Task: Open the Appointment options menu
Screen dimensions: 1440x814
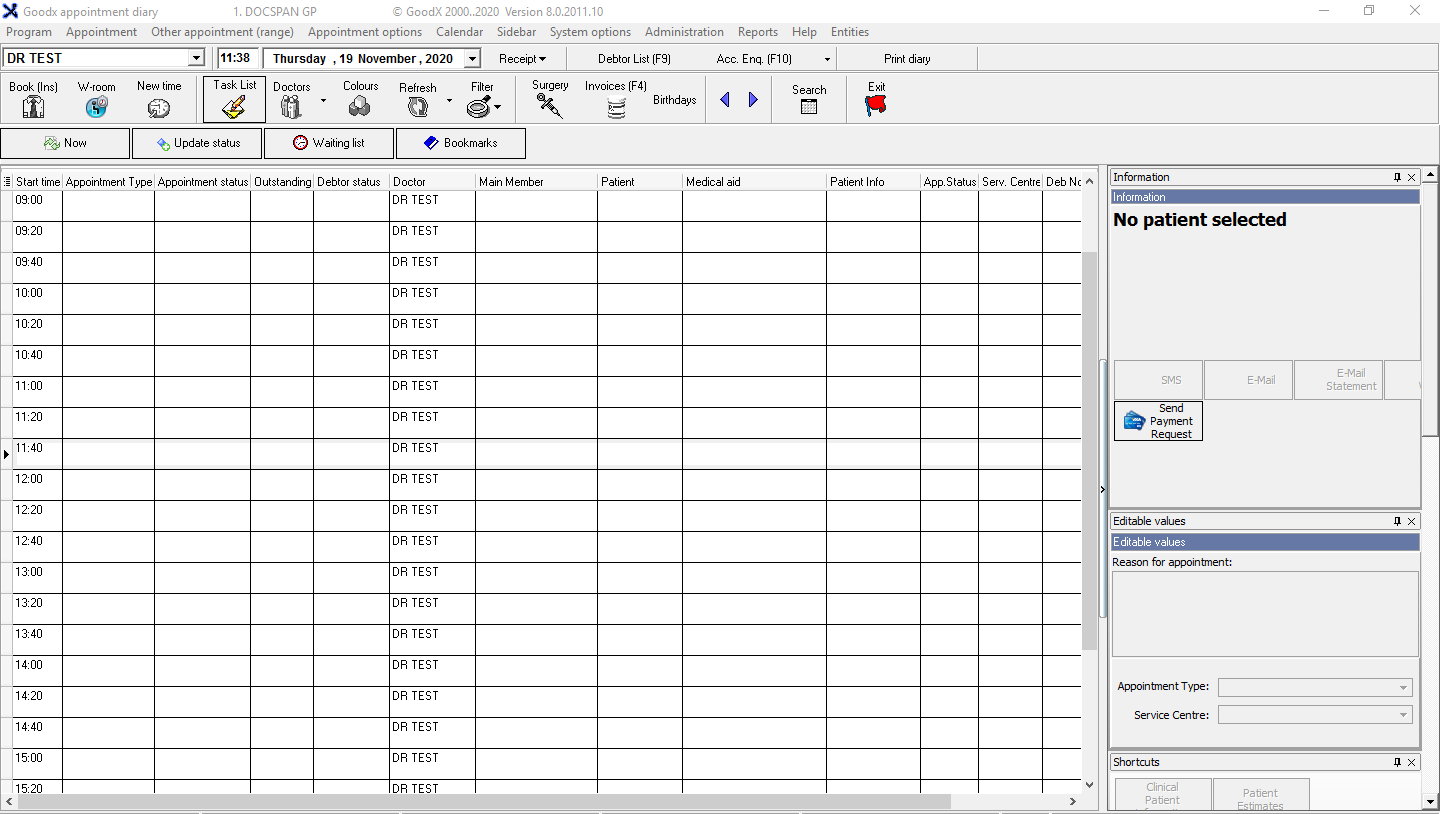Action: click(364, 32)
